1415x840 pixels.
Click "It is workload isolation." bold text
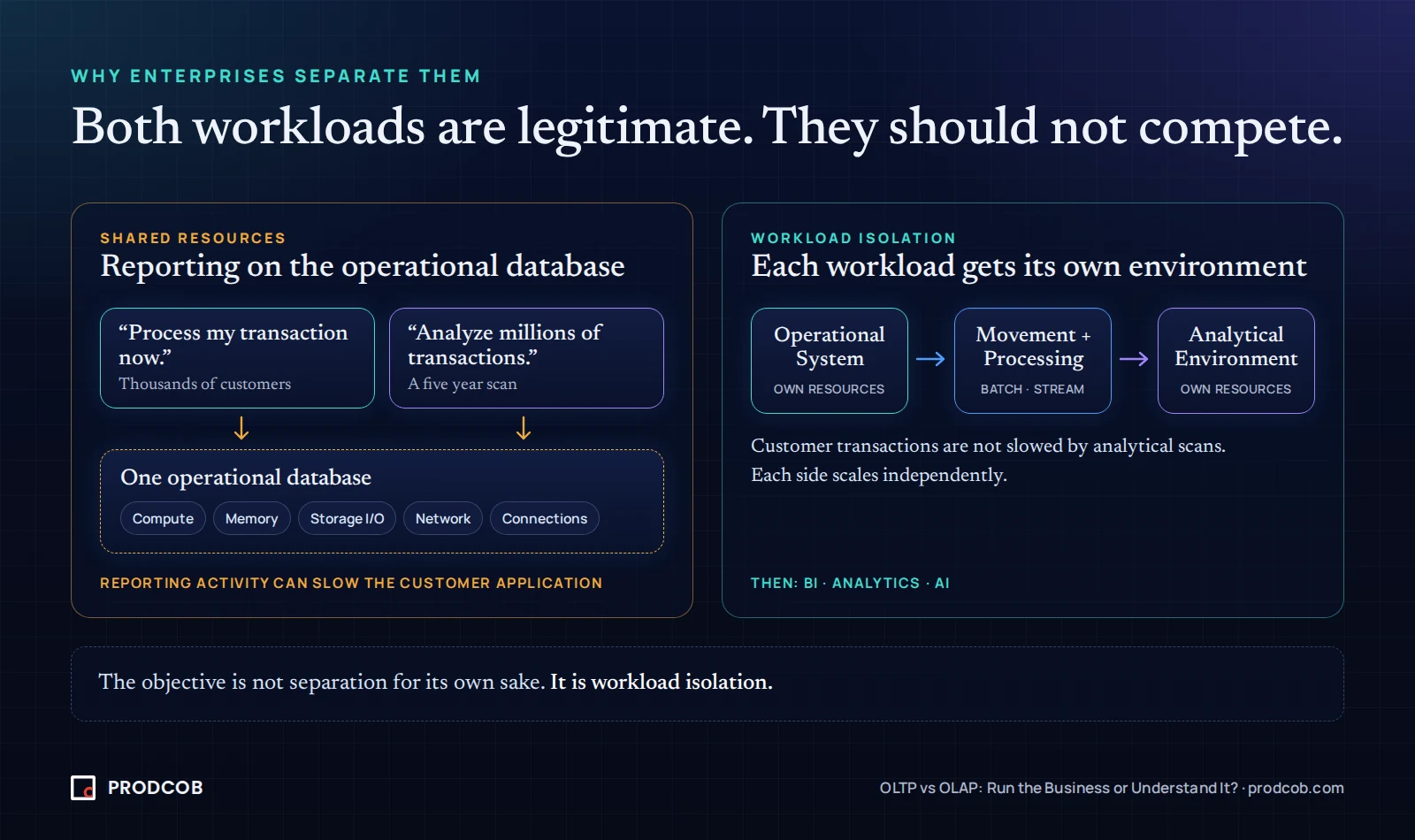(x=662, y=682)
